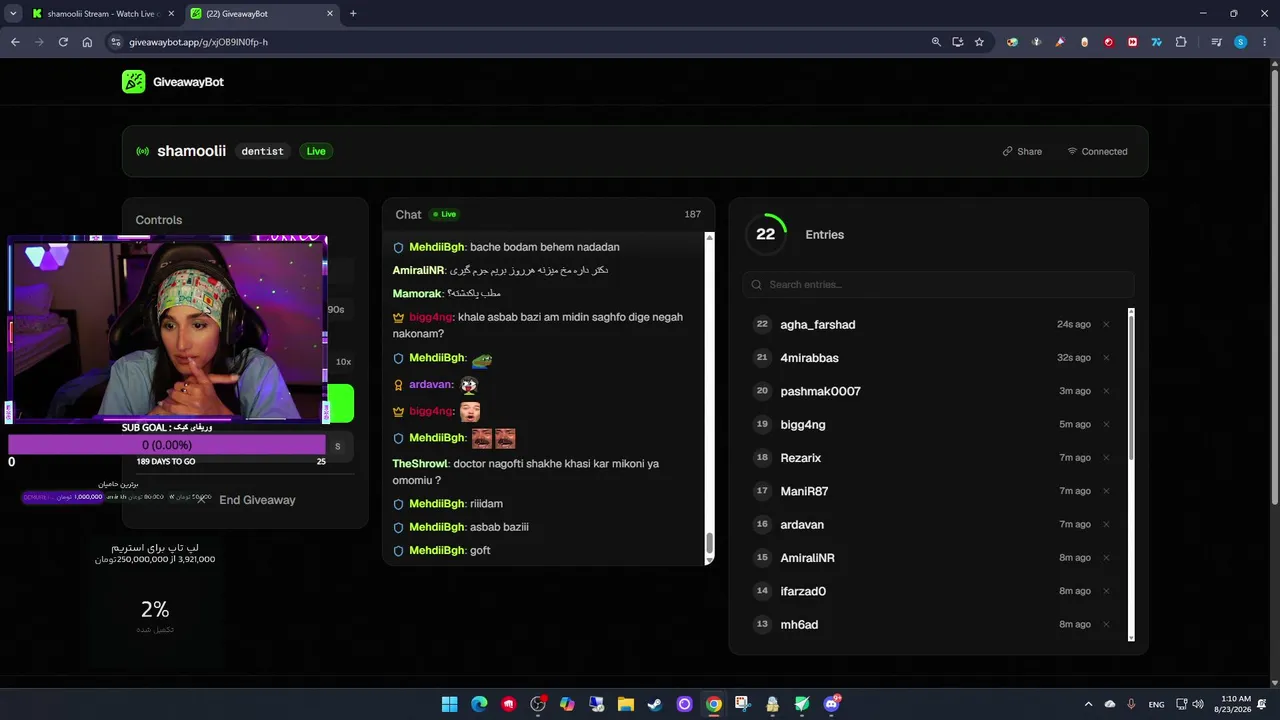Click username Mamorak in chat

click(x=417, y=294)
